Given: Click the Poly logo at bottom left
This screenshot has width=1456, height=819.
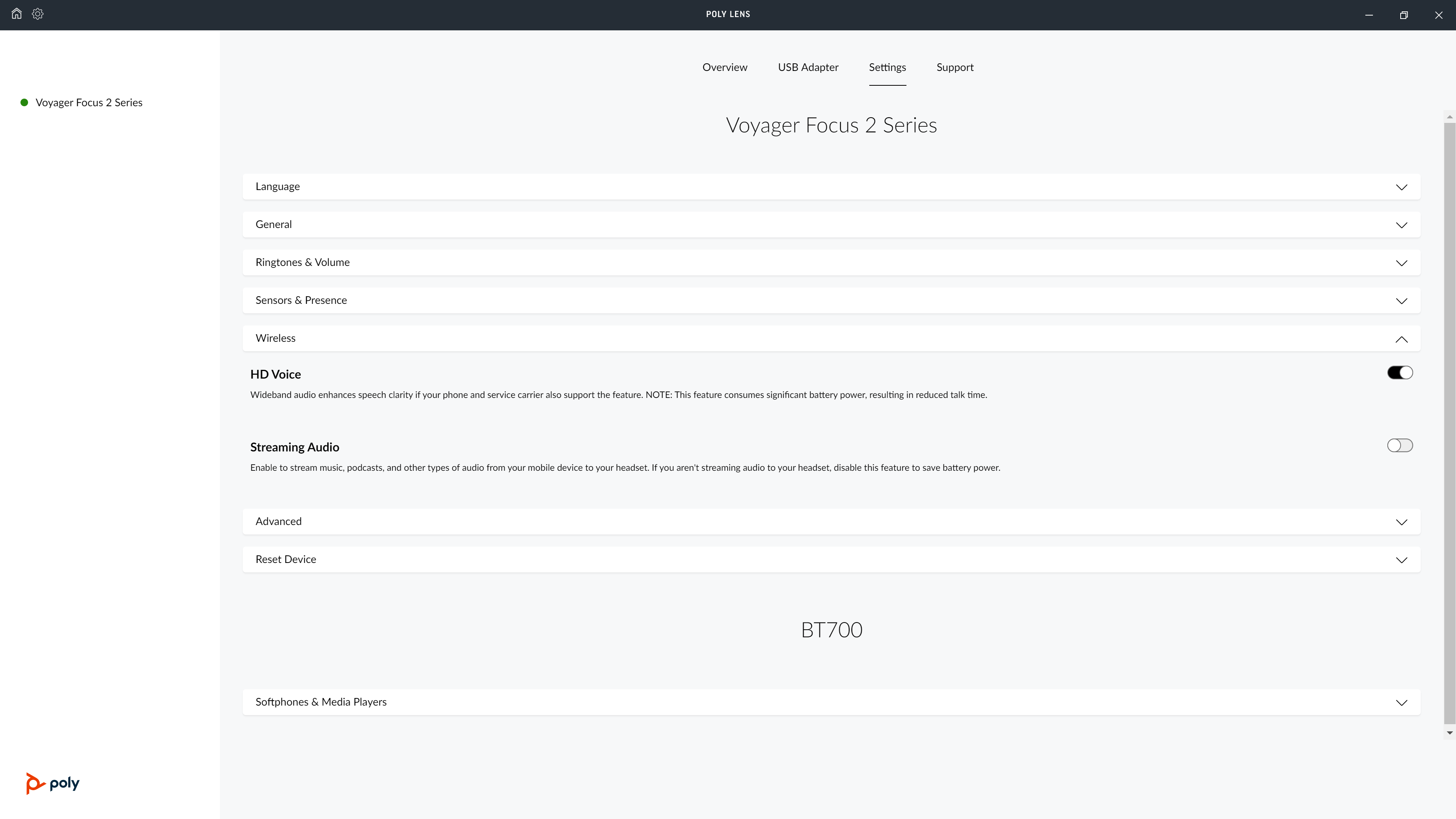Looking at the screenshot, I should (x=53, y=783).
